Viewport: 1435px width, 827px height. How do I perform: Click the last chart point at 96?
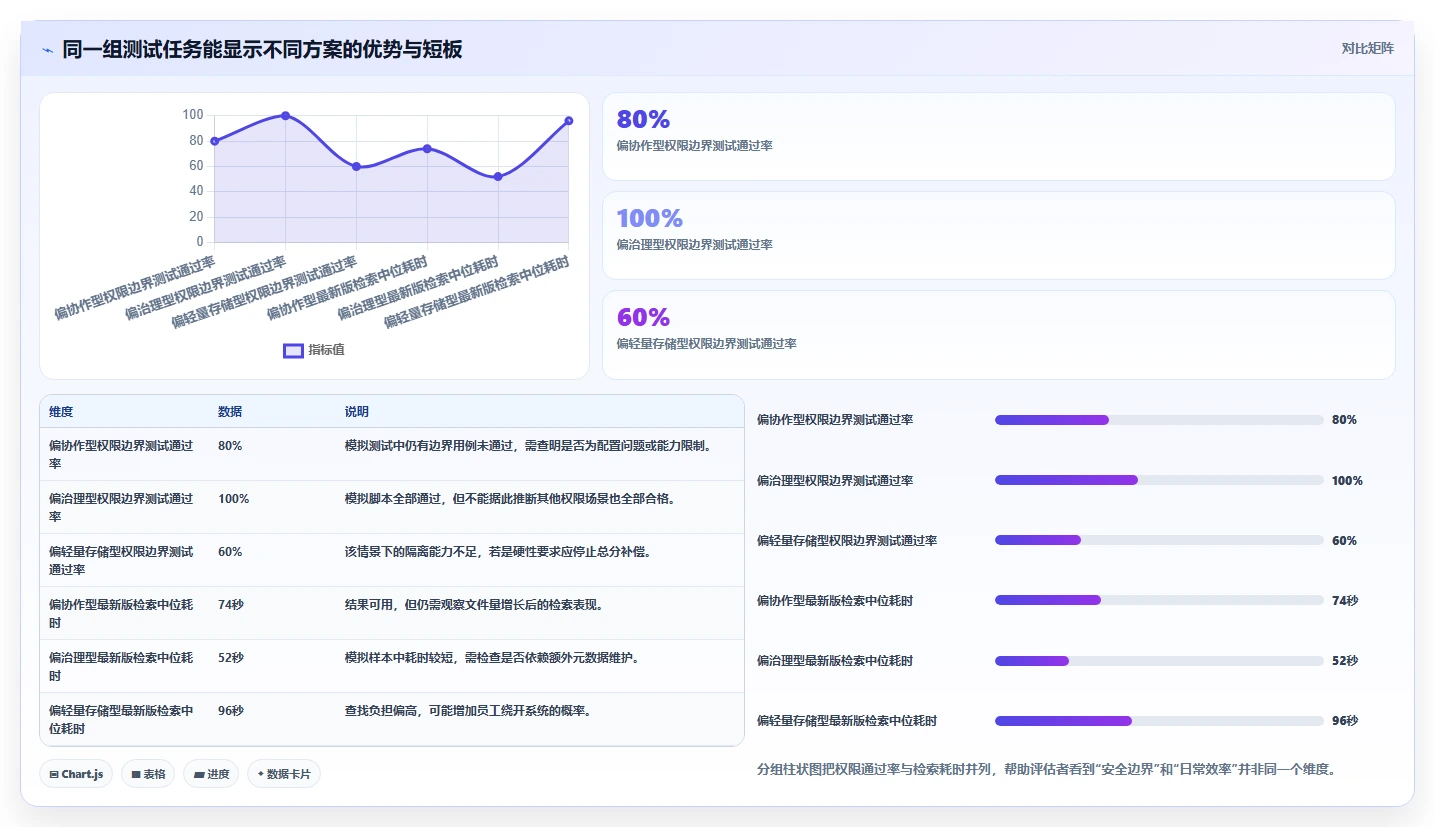tap(569, 121)
